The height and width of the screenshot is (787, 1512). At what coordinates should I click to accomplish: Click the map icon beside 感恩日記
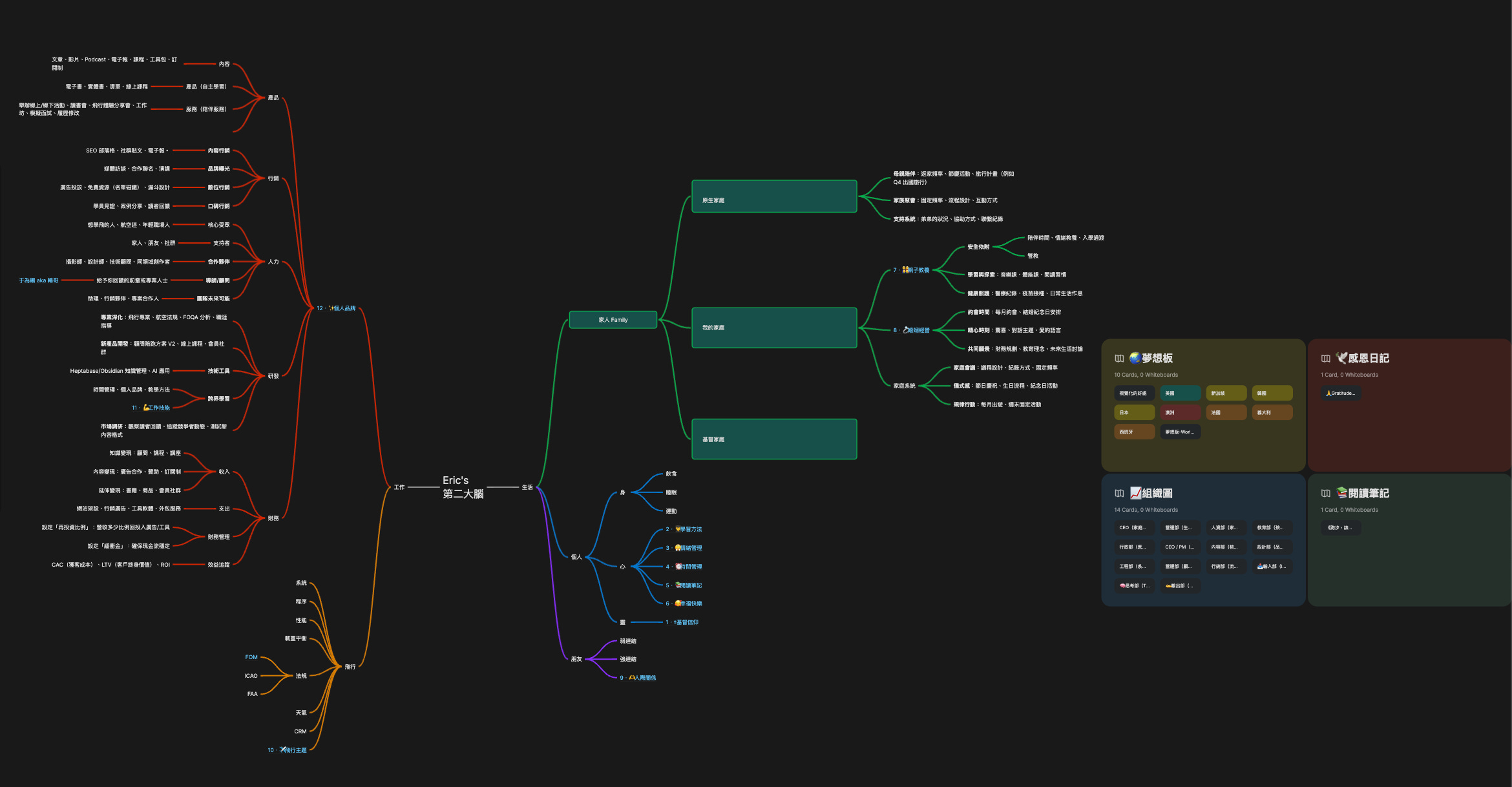pos(1326,359)
